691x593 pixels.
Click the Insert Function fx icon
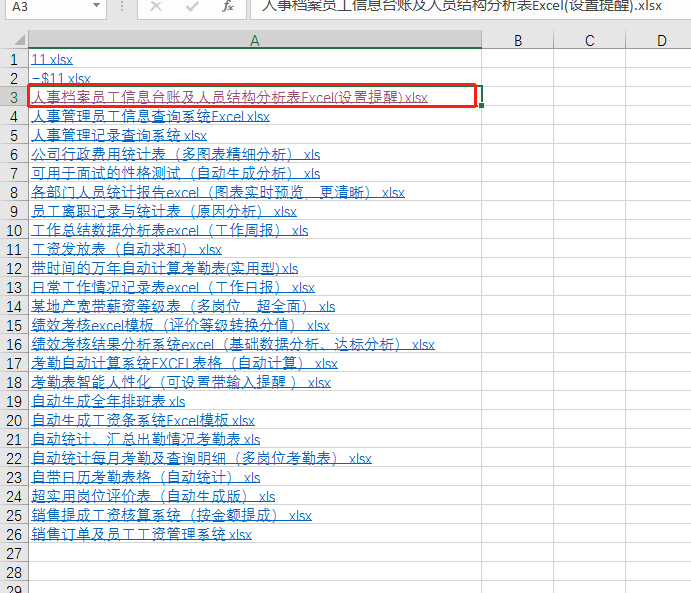coord(227,7)
